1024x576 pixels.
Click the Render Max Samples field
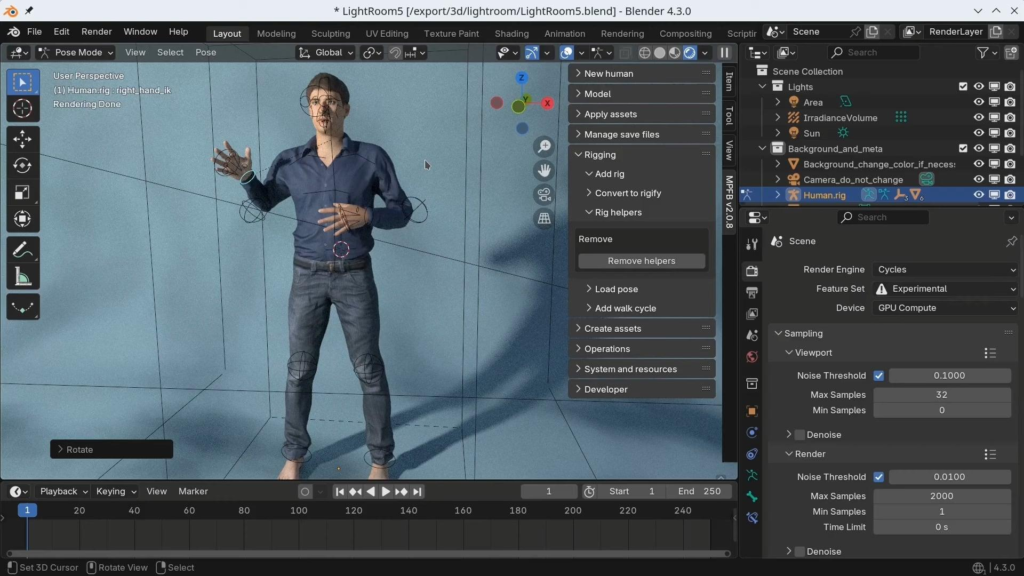941,496
